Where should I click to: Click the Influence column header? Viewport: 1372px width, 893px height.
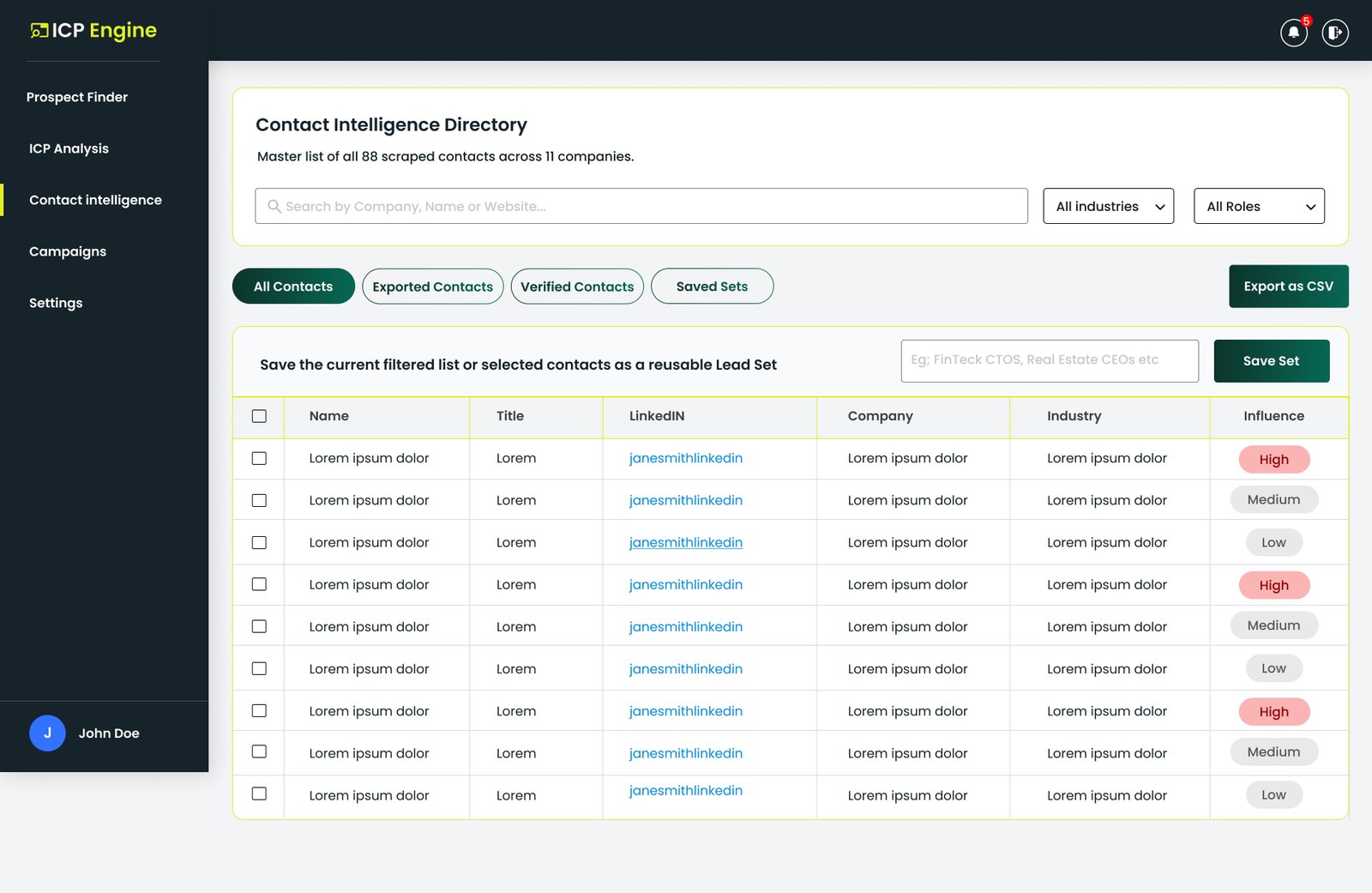1274,416
